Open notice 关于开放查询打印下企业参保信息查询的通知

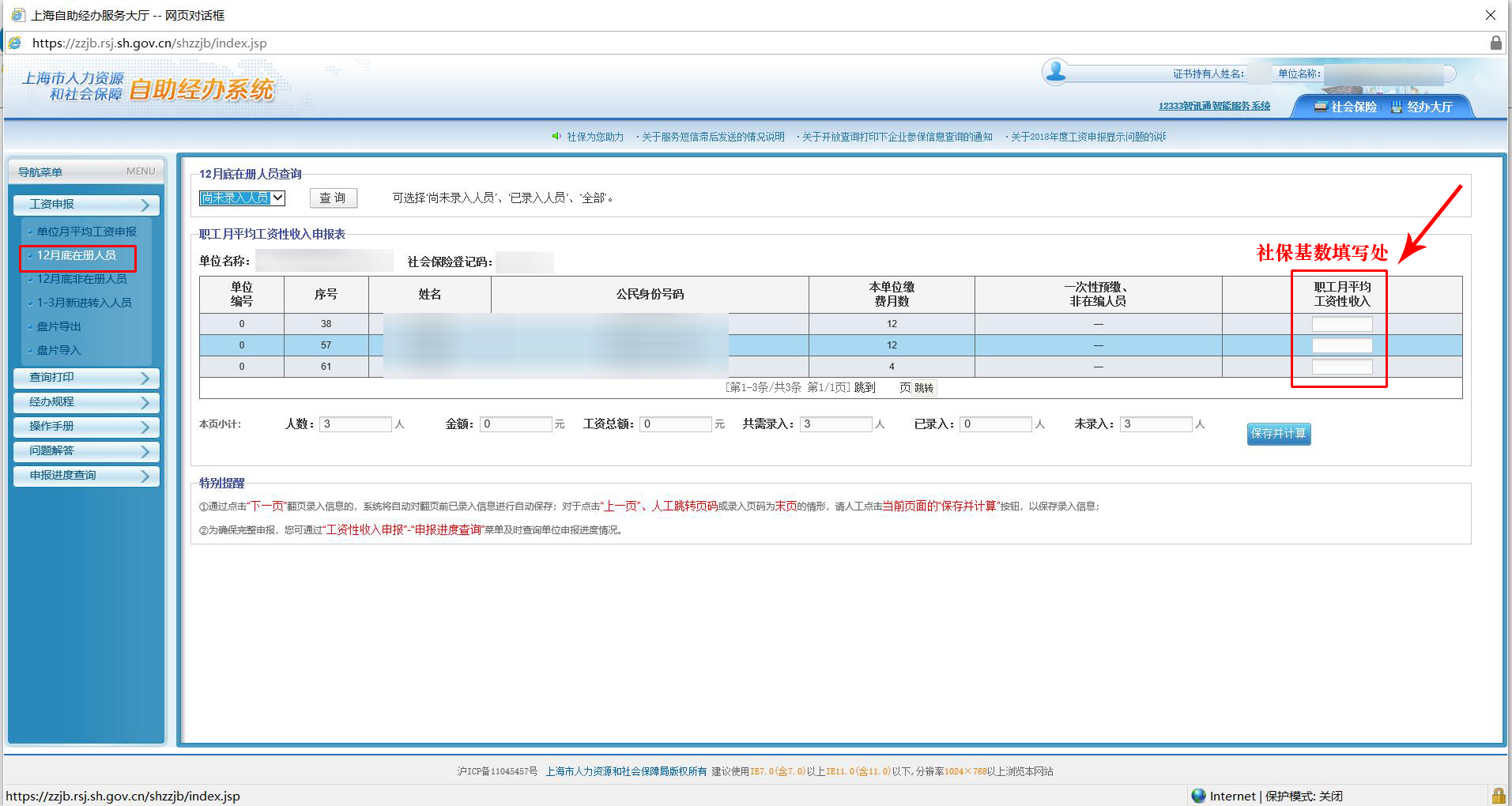point(897,137)
